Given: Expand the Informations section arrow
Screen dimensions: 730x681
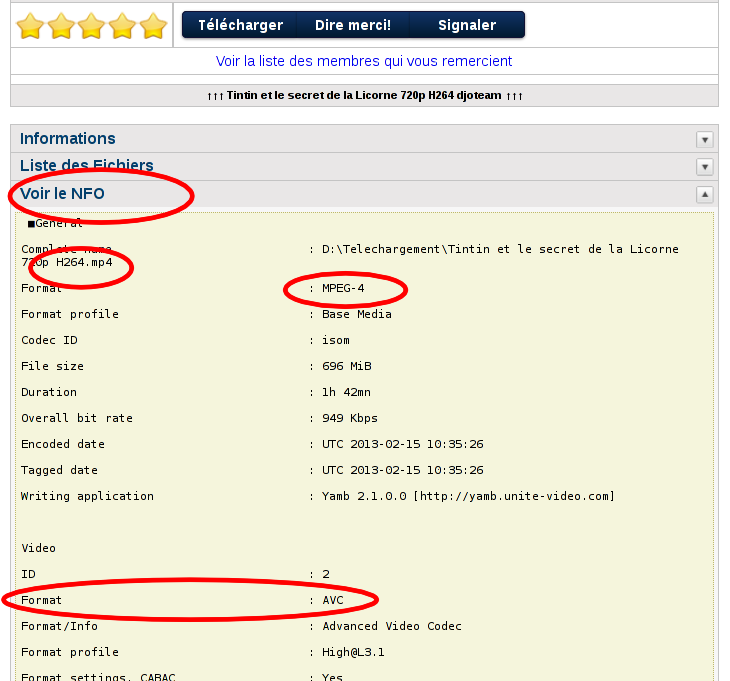Looking at the screenshot, I should (705, 139).
